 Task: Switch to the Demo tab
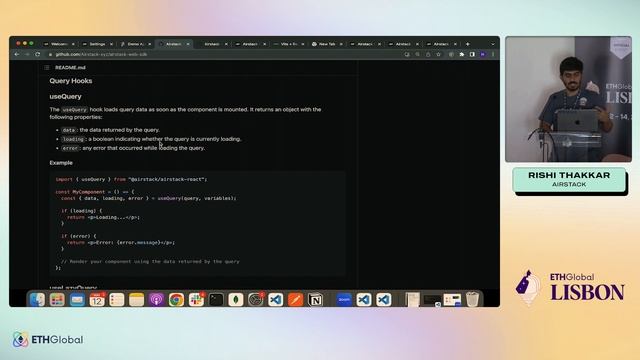[x=135, y=44]
